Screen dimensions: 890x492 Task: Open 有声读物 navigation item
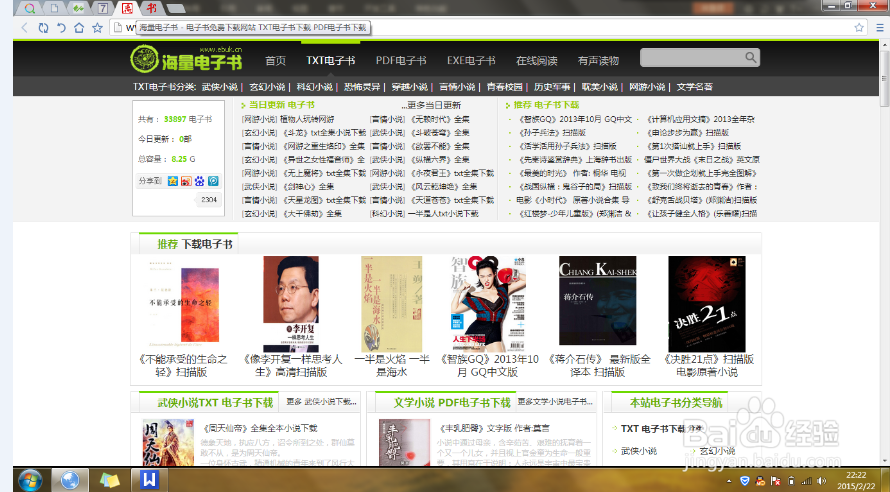[598, 61]
